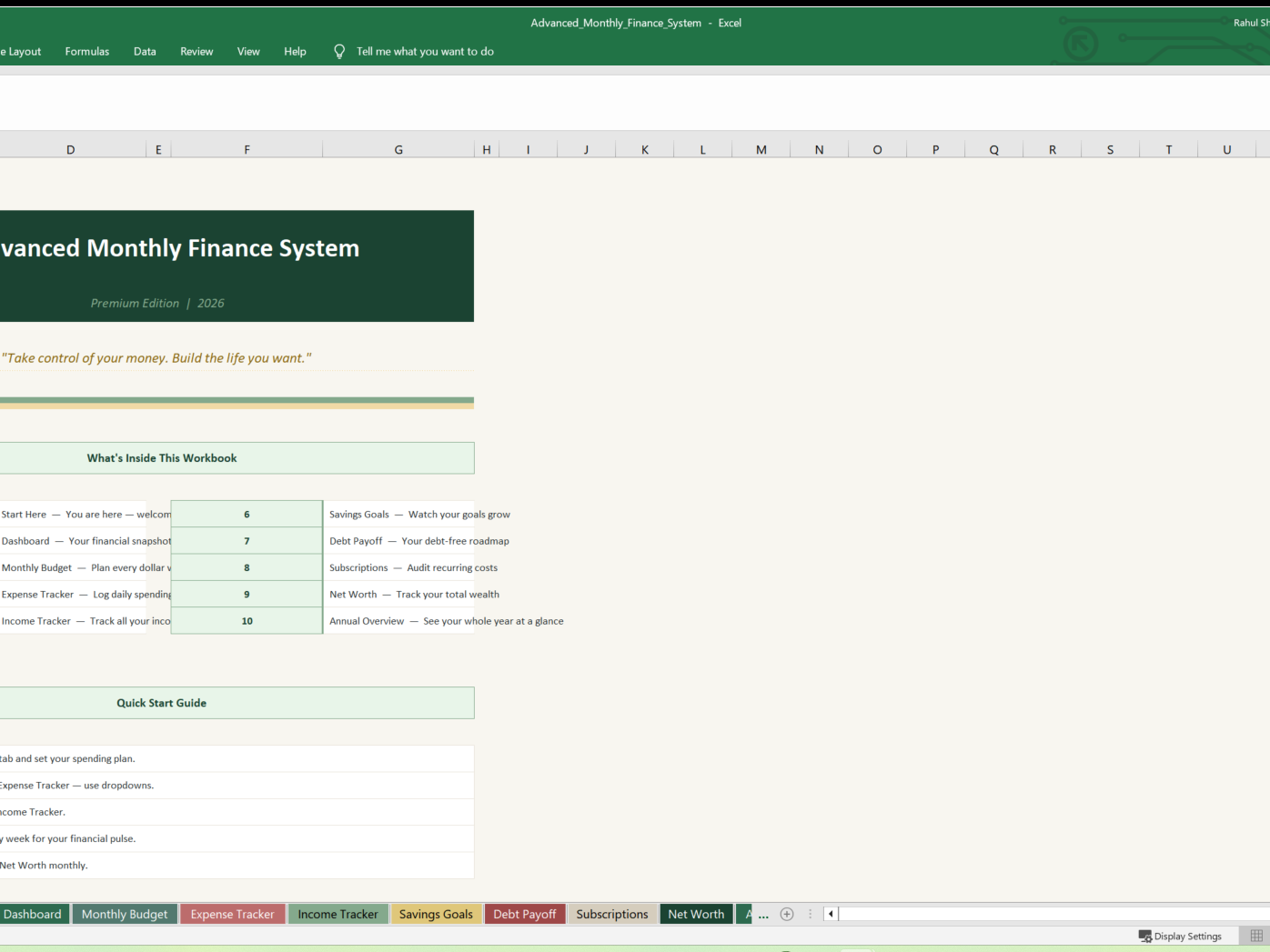The image size is (1270, 952).
Task: Switch to Subscriptions sheet tab
Action: (x=612, y=914)
